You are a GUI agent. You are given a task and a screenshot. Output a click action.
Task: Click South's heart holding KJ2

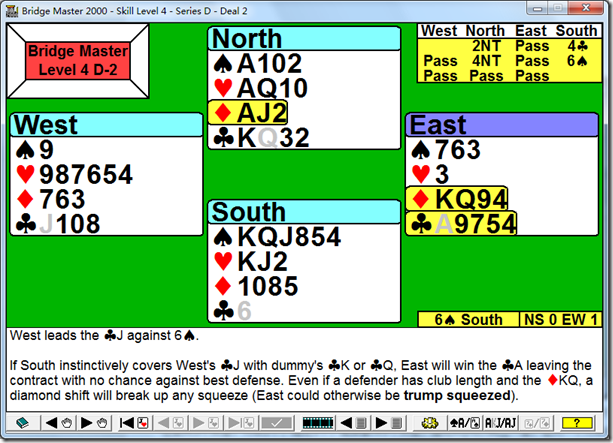coord(251,262)
